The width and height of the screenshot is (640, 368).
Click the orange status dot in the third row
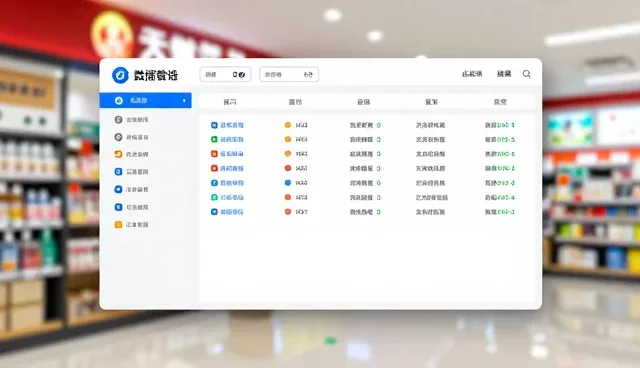coord(288,154)
